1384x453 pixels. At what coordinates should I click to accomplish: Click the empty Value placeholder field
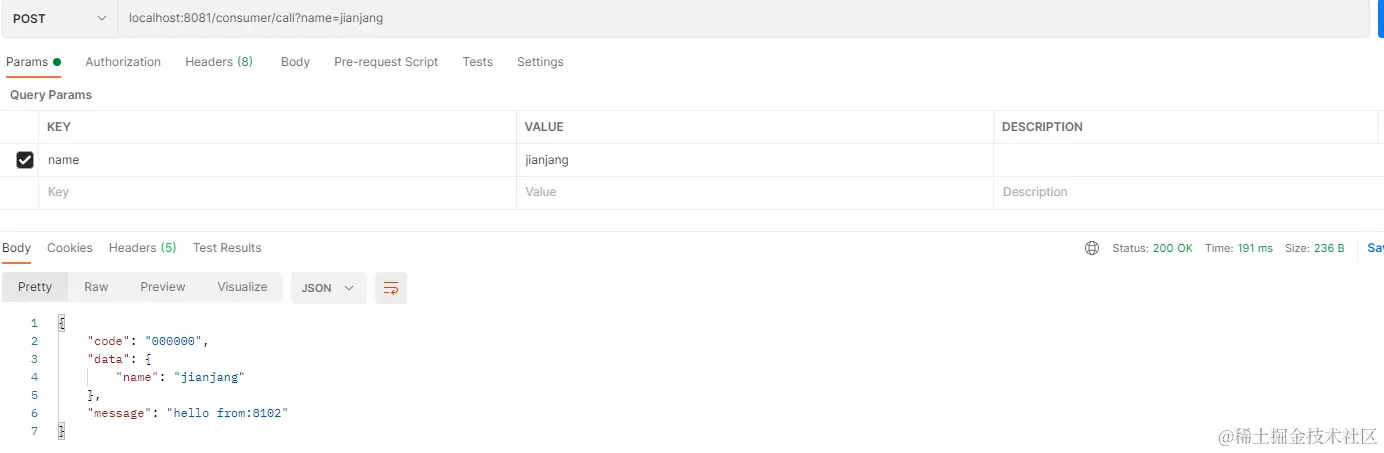pyautogui.click(x=755, y=192)
